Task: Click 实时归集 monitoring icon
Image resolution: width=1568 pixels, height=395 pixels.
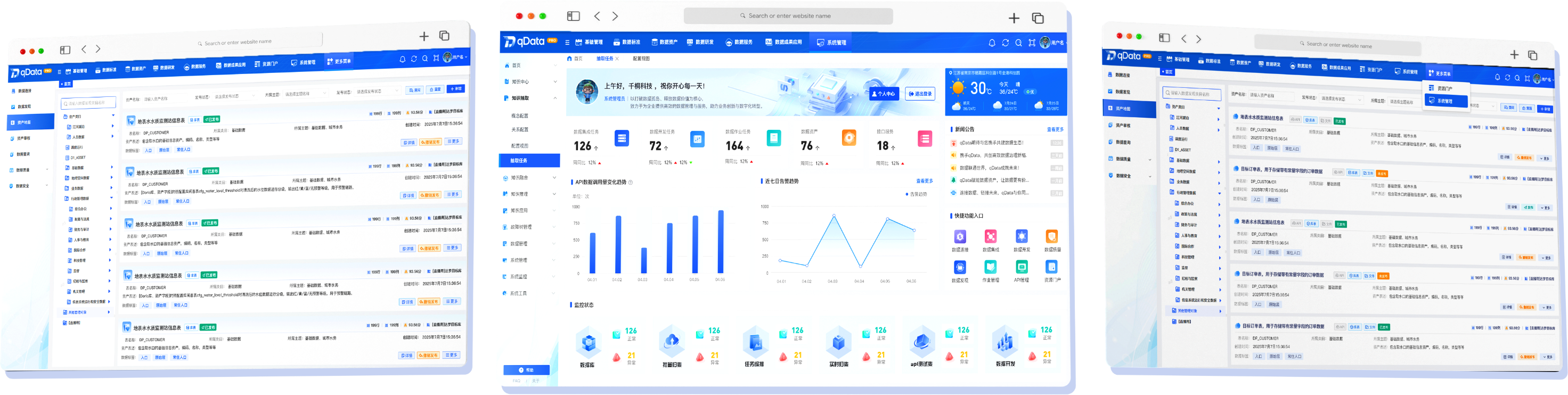Action: coord(838,343)
